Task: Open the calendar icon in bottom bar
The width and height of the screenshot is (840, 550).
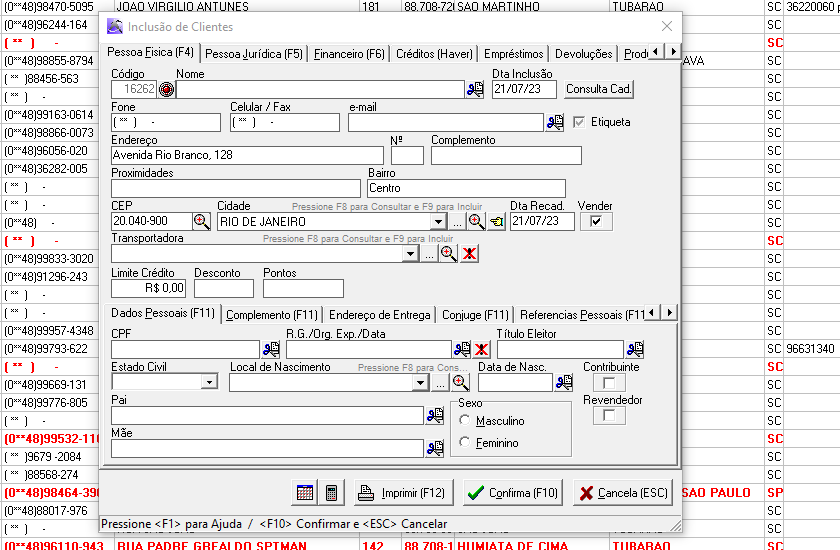Action: point(305,493)
